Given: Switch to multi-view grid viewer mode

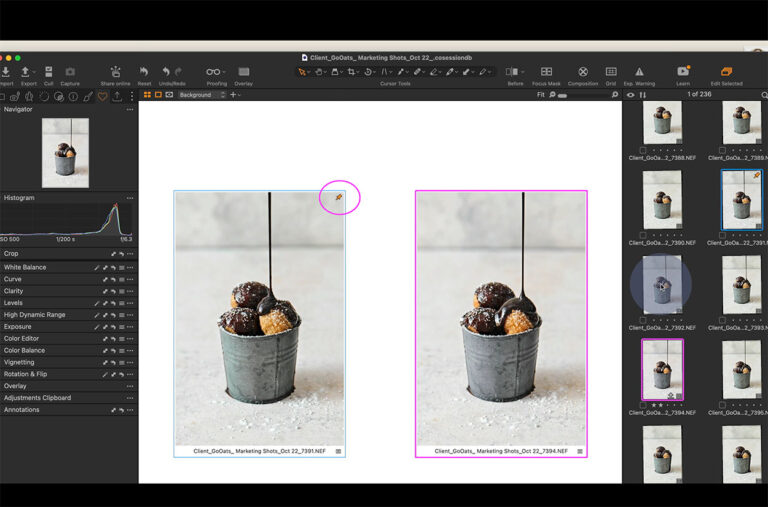Looking at the screenshot, I should pyautogui.click(x=147, y=95).
